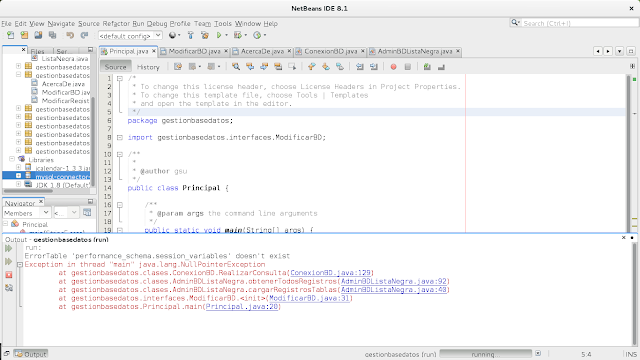Click the Last Edit icon in editor toolbar
Image resolution: width=640 pixels, height=360 pixels.
178,67
